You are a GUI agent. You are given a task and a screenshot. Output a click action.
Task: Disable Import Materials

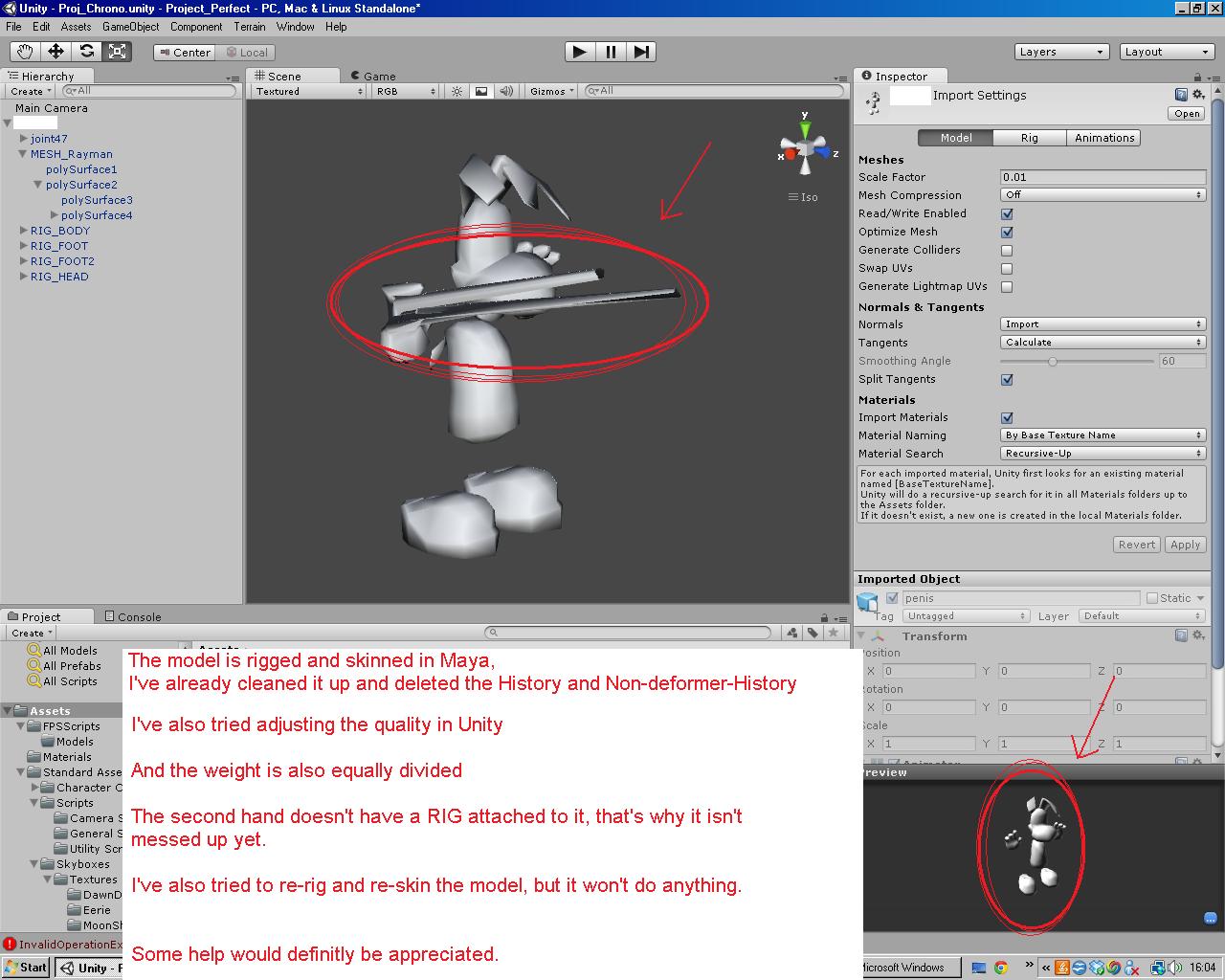tap(1007, 417)
